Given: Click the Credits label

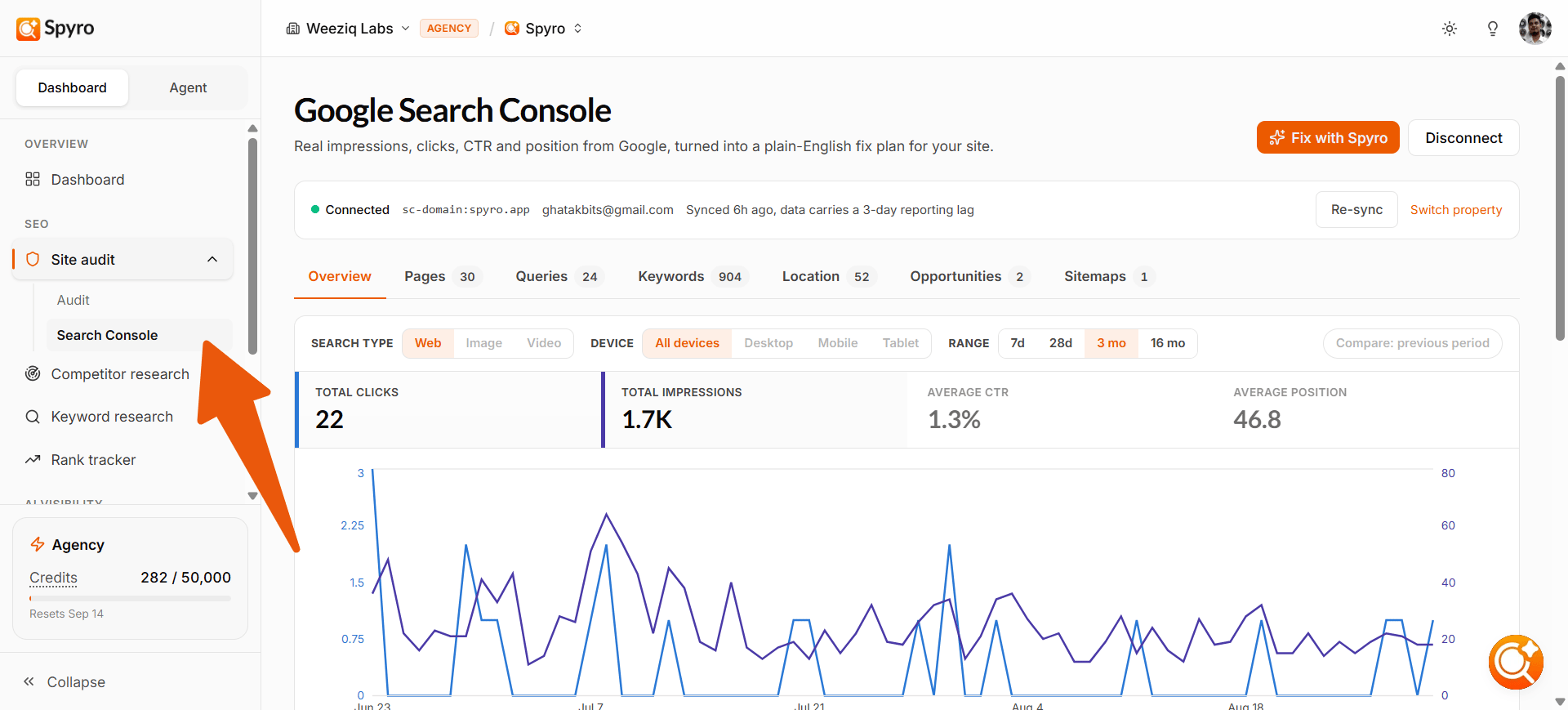Looking at the screenshot, I should coord(53,578).
